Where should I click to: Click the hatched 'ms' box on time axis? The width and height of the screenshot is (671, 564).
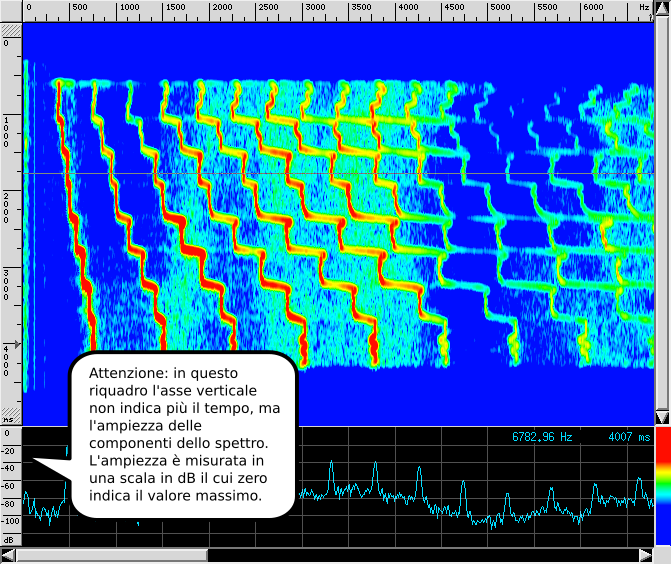(x=10, y=413)
